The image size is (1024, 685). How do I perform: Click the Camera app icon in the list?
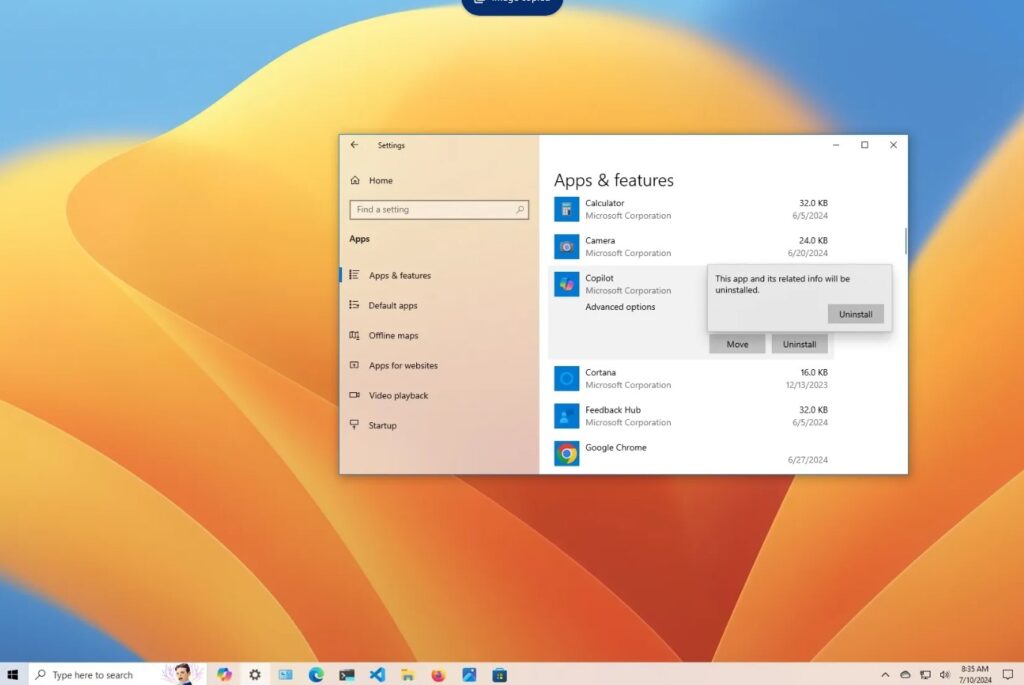(566, 247)
